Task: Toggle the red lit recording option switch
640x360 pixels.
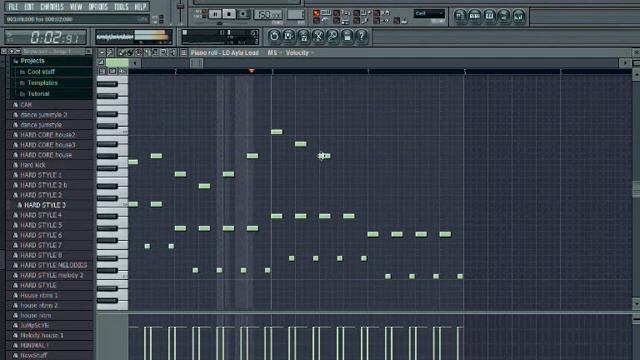Action: [x=316, y=13]
